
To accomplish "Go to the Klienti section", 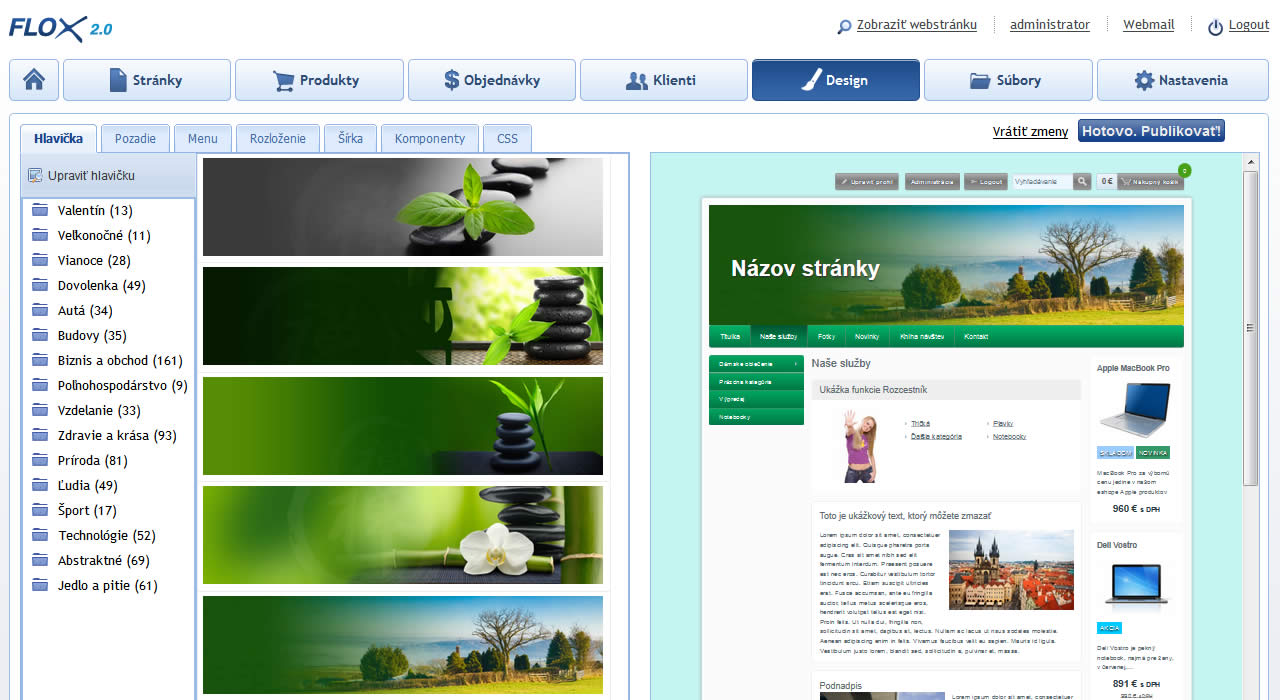I will click(x=663, y=80).
